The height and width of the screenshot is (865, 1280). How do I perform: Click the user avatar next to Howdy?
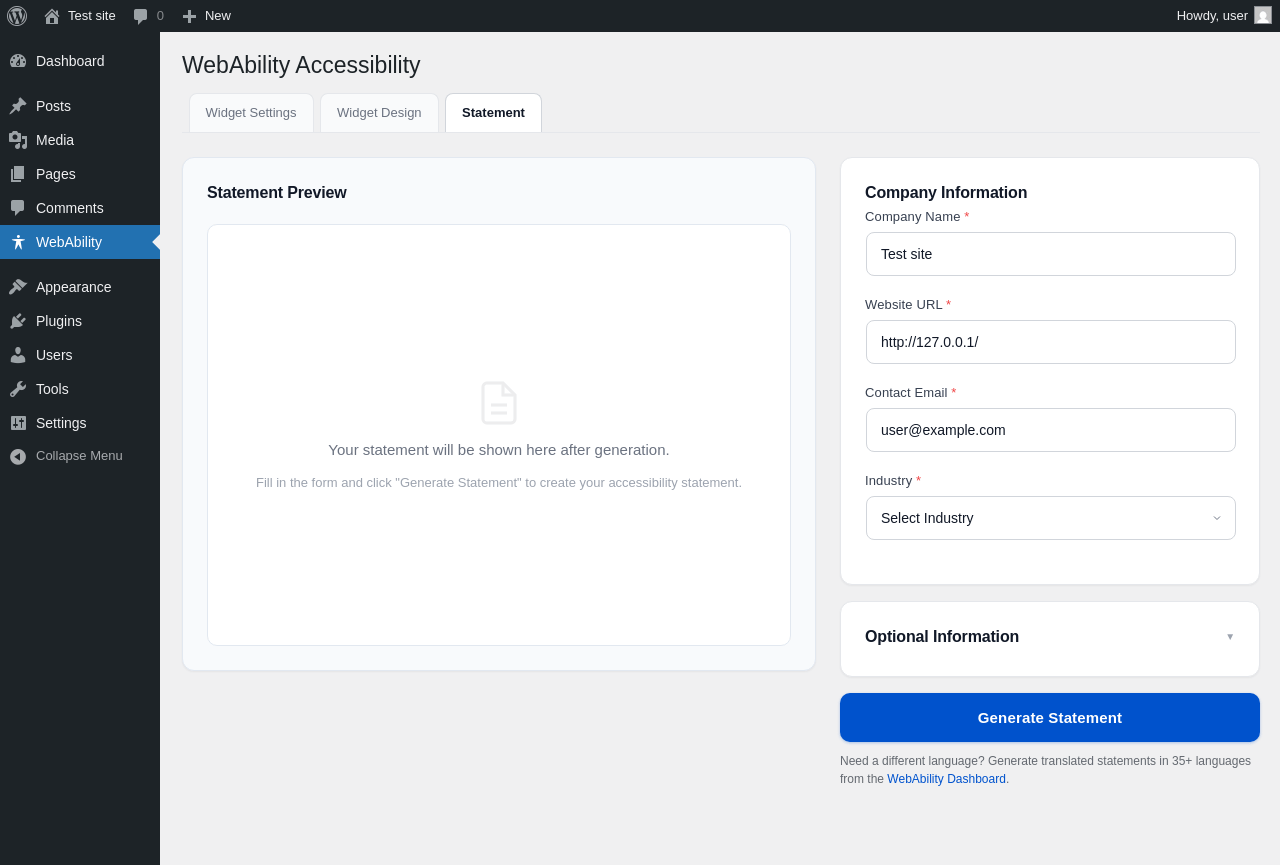pos(1263,15)
